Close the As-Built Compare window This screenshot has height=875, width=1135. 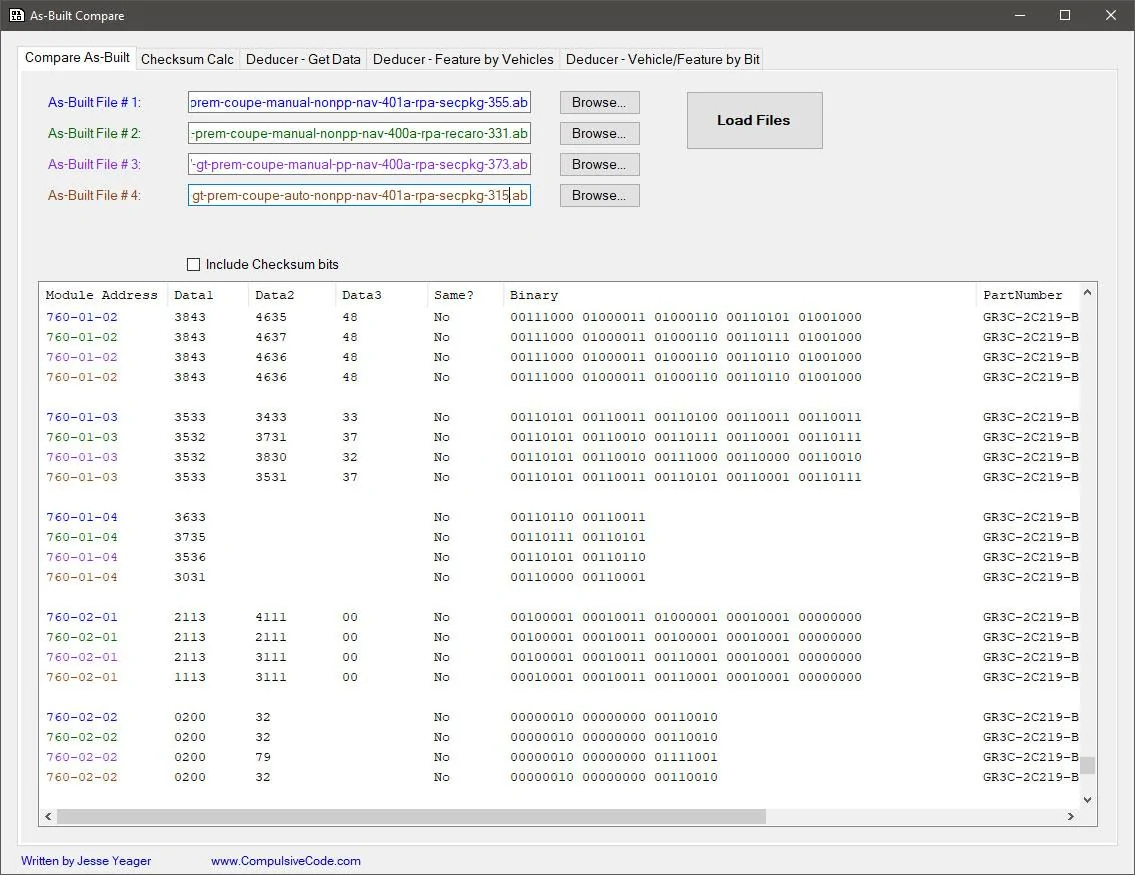[x=1110, y=15]
